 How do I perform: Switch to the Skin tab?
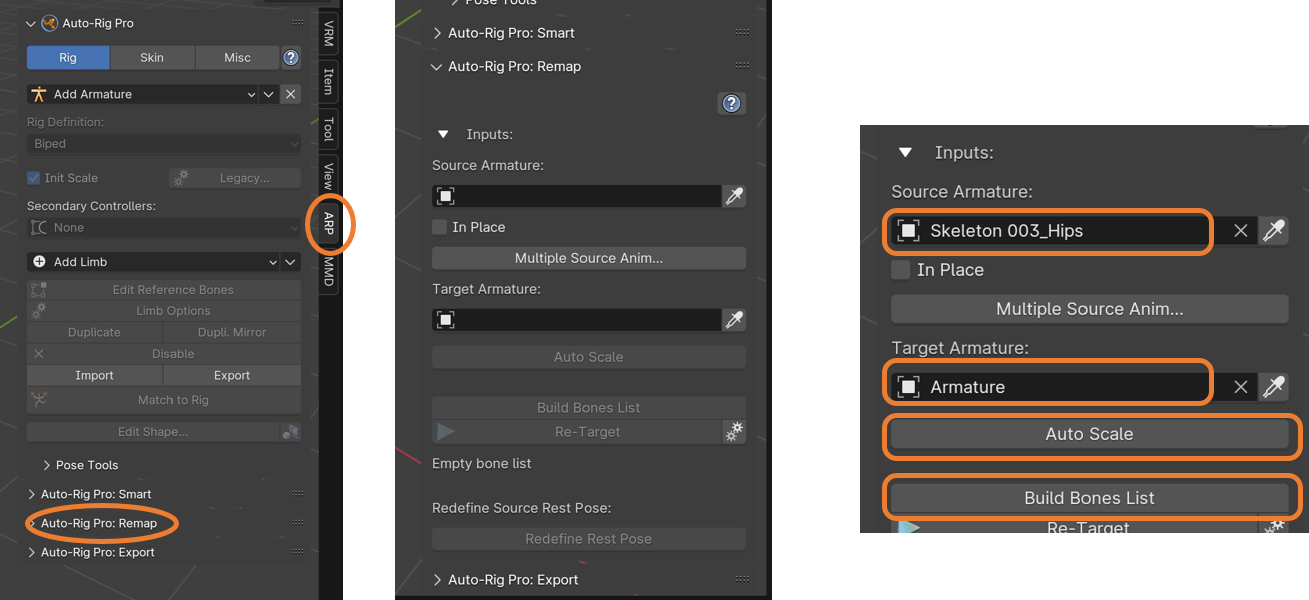point(152,57)
